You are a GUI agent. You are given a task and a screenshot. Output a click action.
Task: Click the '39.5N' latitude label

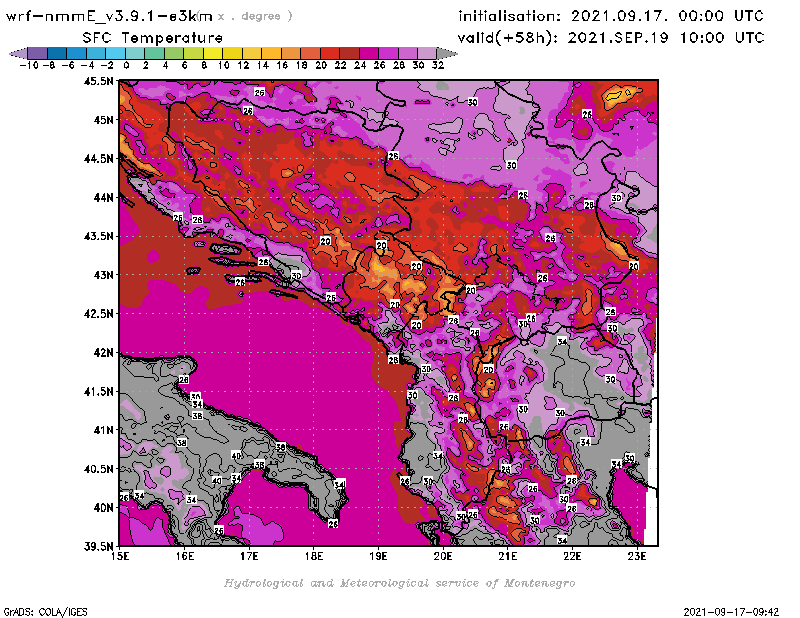click(98, 547)
